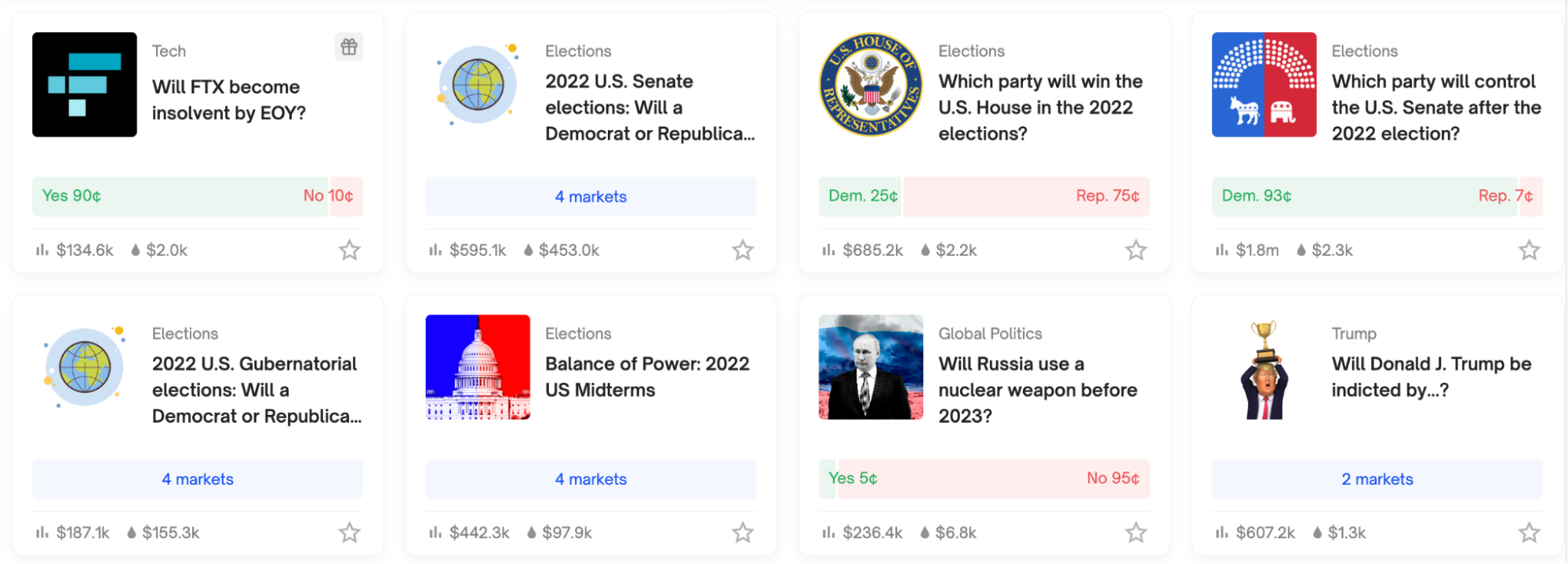Viewport: 1568px width, 564px height.
Task: Select No 10¢ on FTX market
Action: point(347,196)
